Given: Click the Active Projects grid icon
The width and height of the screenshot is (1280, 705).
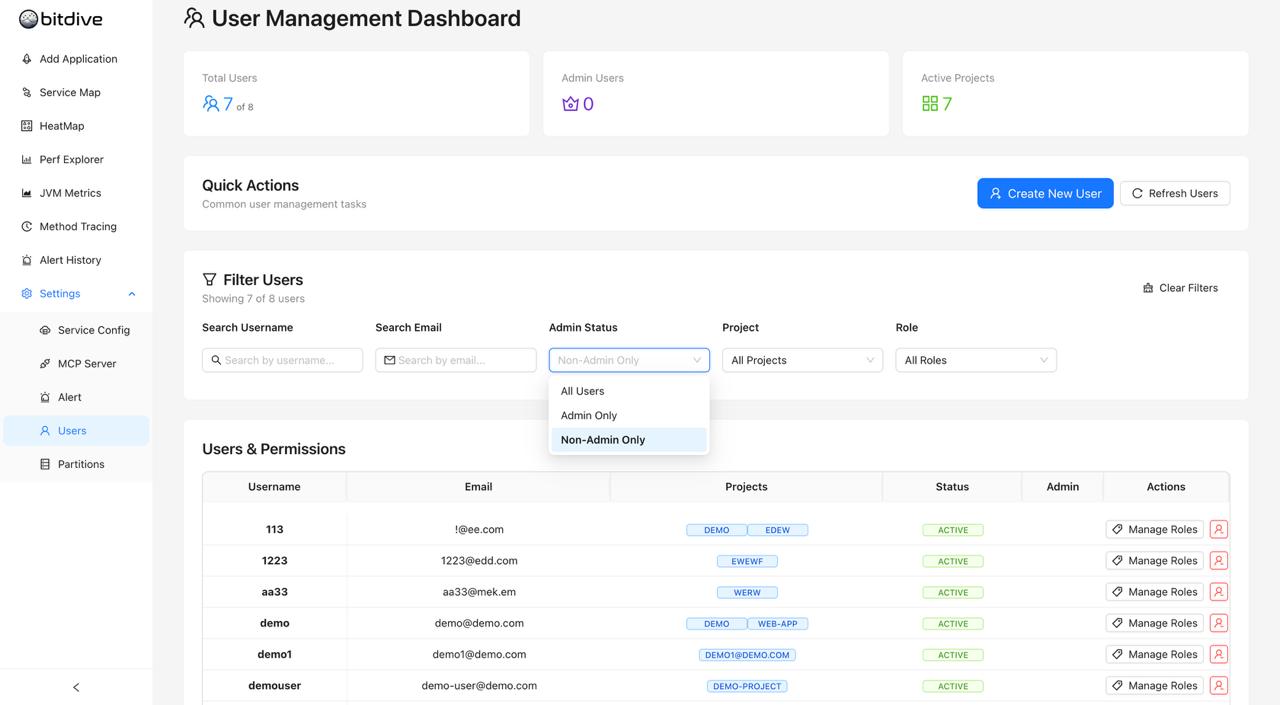Looking at the screenshot, I should [x=930, y=104].
